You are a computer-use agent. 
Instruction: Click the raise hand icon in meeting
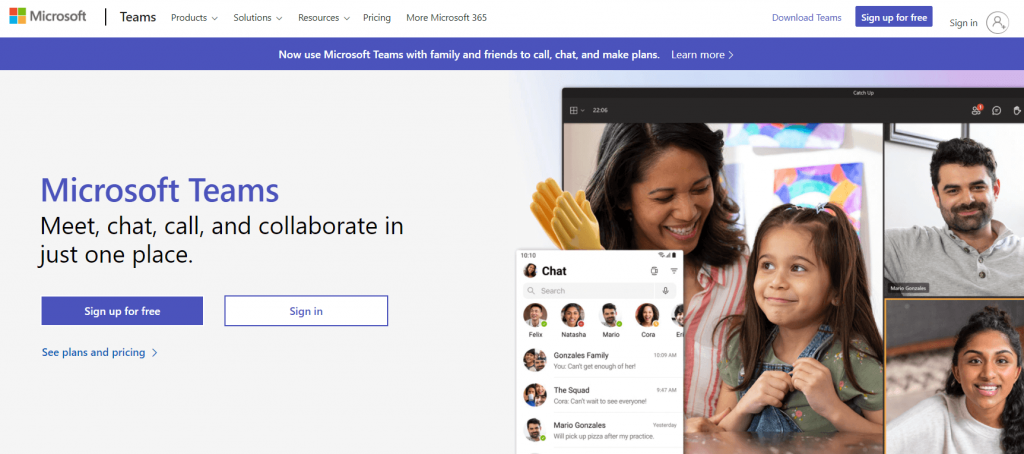click(x=1017, y=110)
